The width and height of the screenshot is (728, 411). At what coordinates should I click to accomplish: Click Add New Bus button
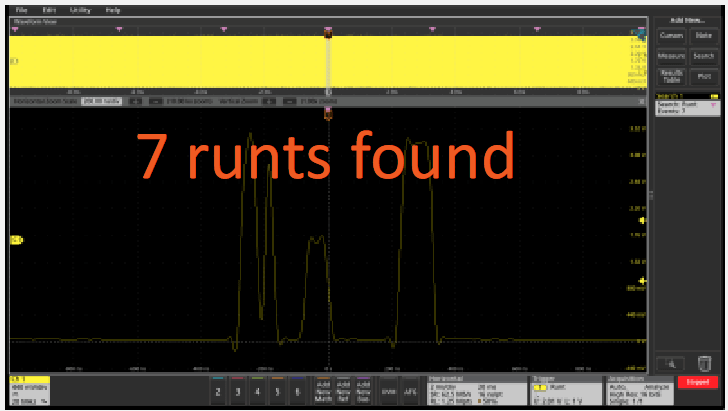[x=363, y=391]
